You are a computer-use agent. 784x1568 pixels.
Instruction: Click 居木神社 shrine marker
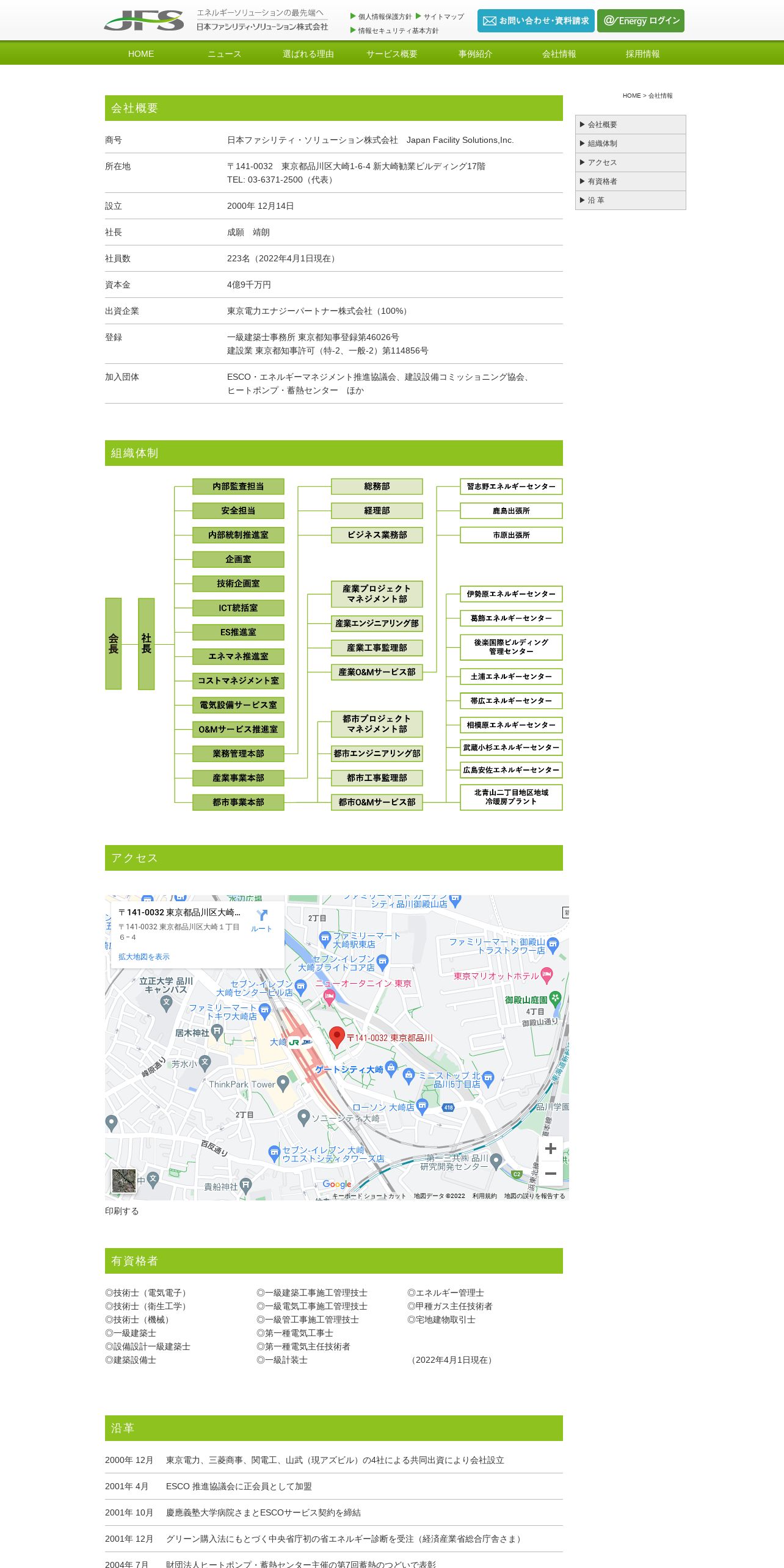[217, 1033]
